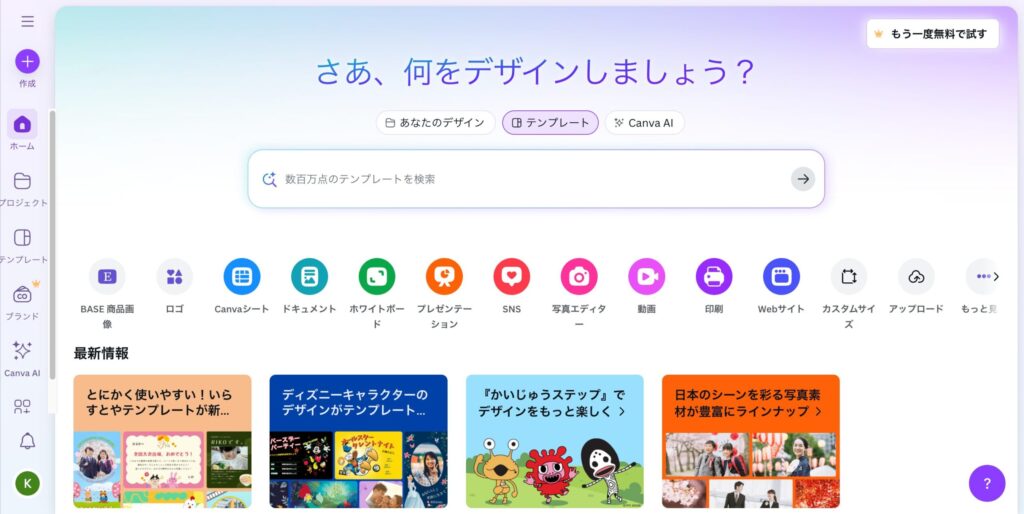Switch to the Canva AI pill tab

tap(645, 123)
